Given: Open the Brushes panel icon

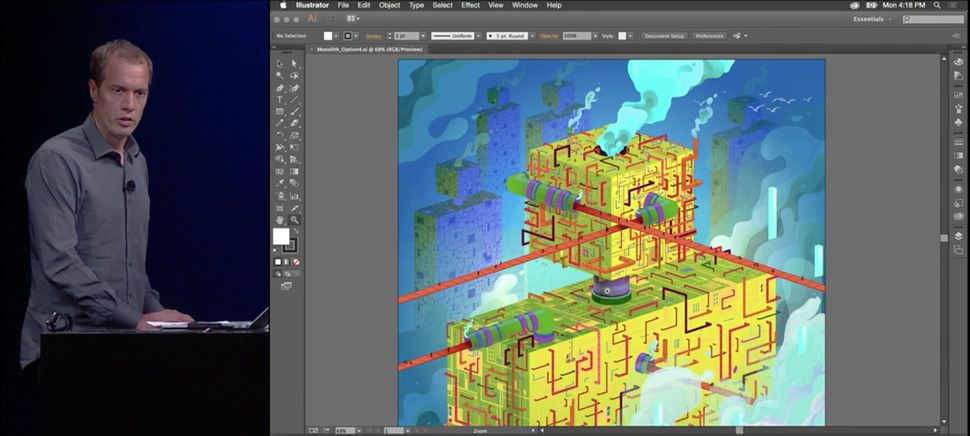Looking at the screenshot, I should click(x=958, y=107).
